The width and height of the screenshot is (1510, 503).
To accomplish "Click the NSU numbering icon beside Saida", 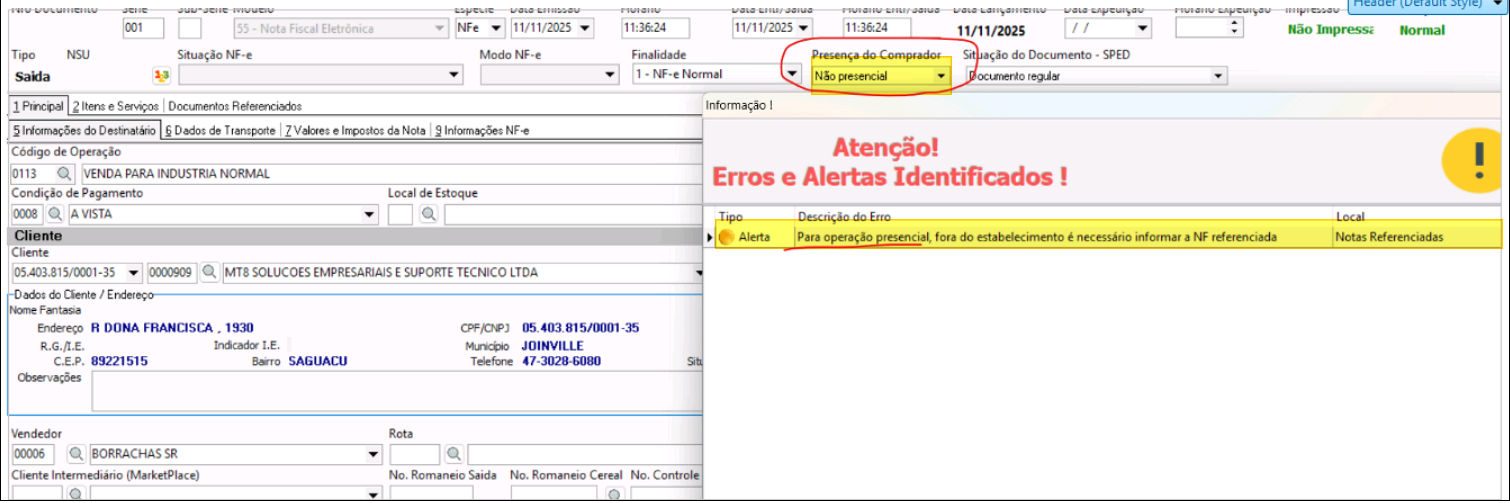I will [161, 75].
